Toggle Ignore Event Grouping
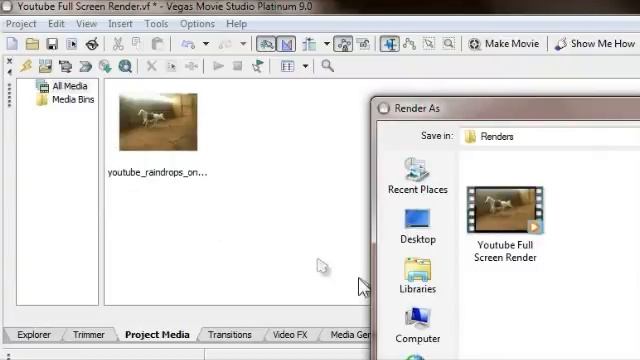640x360 pixels. tap(363, 44)
